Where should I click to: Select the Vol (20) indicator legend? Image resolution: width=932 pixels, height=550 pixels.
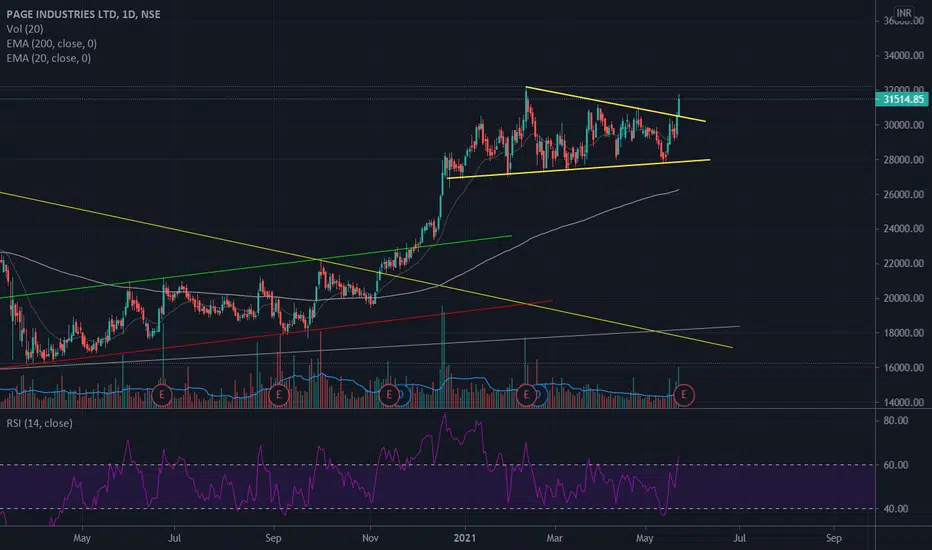click(x=25, y=29)
